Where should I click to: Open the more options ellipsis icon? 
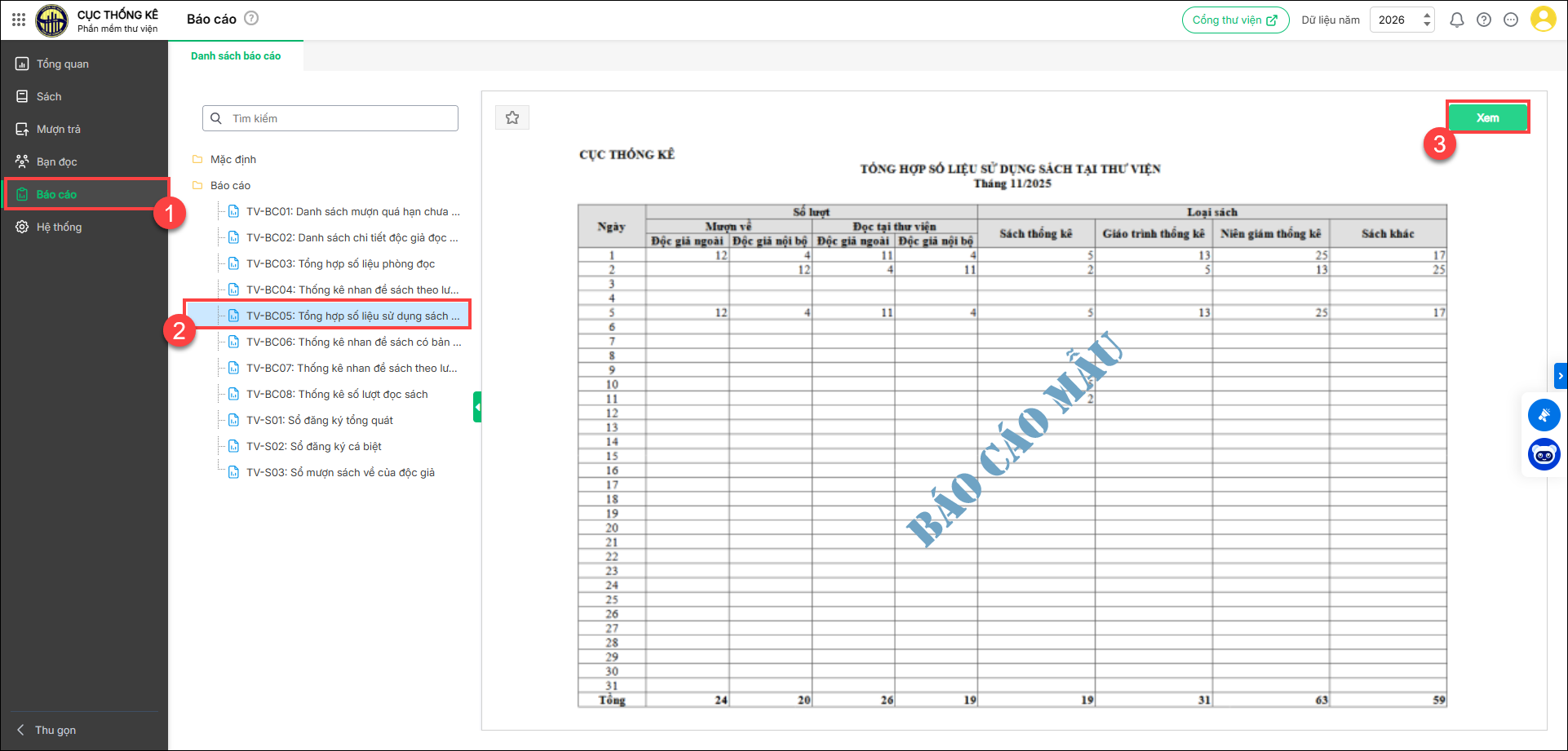click(x=1511, y=20)
